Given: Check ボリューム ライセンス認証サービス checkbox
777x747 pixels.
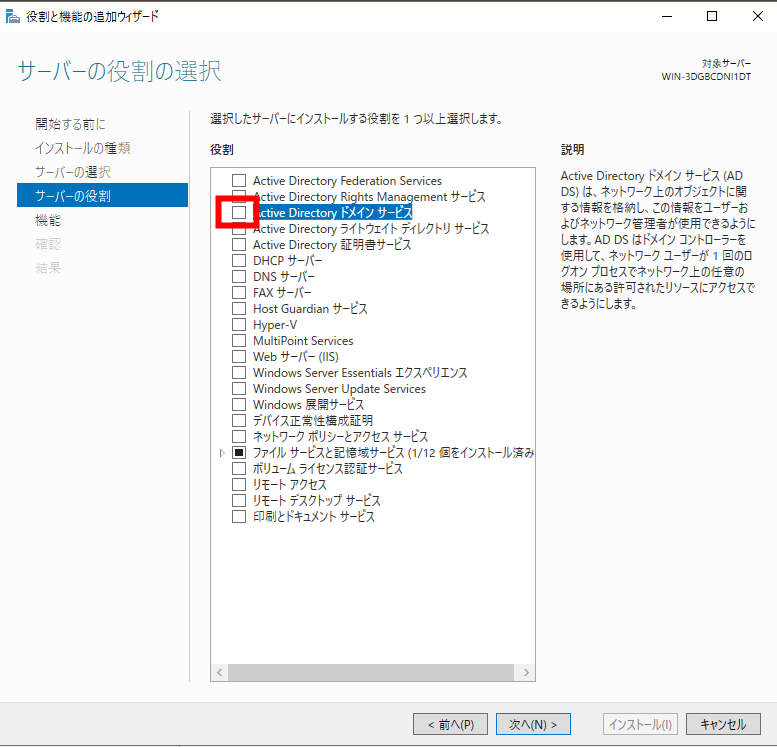Looking at the screenshot, I should click(x=239, y=468).
